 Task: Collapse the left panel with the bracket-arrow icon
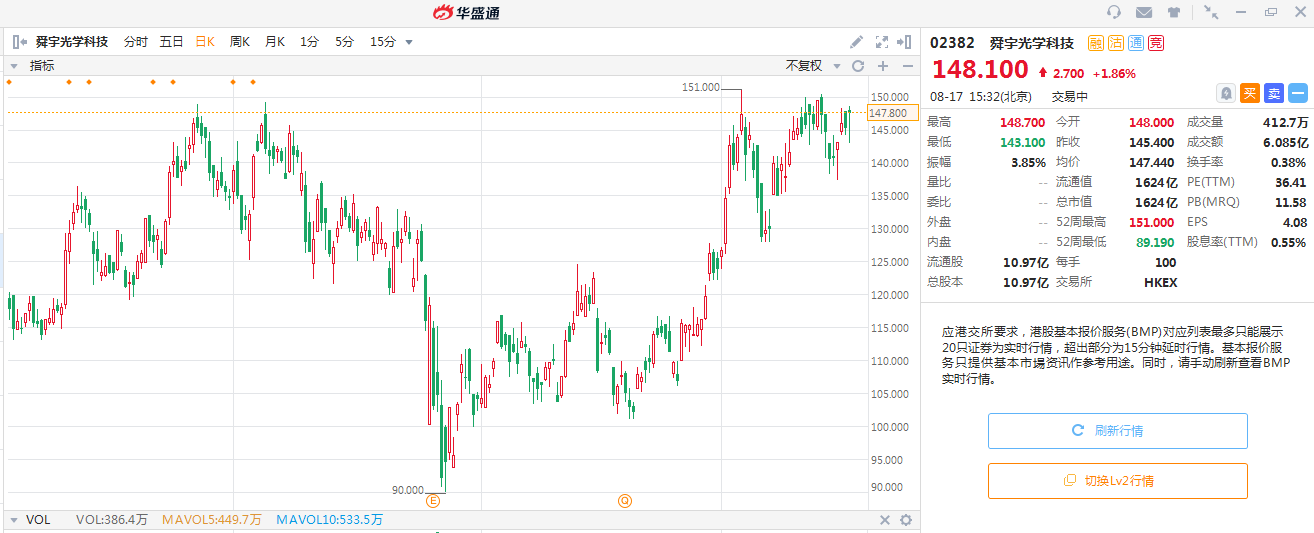pyautogui.click(x=18, y=42)
